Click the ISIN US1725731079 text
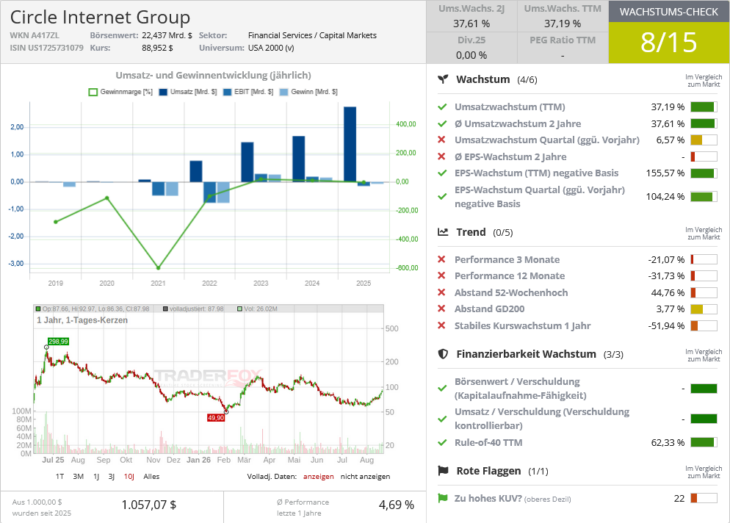730x523 pixels. [47, 48]
